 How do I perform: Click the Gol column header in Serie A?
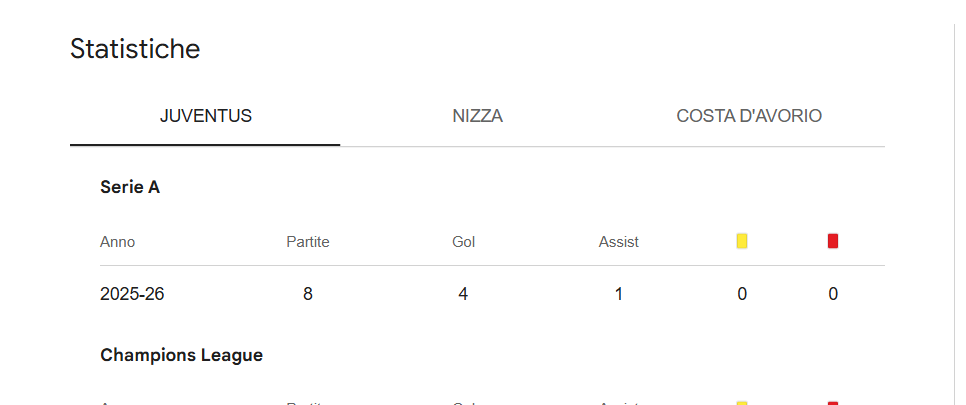463,242
